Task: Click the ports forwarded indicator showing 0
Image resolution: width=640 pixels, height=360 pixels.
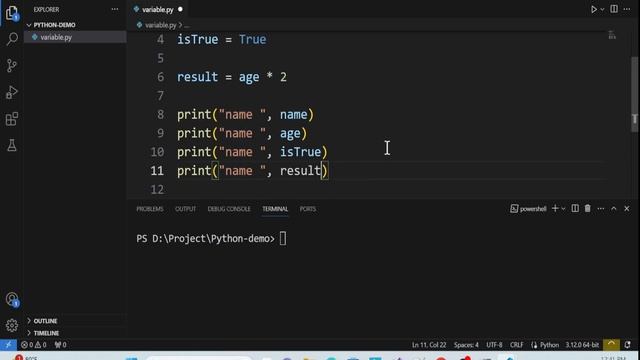Action: click(60, 345)
